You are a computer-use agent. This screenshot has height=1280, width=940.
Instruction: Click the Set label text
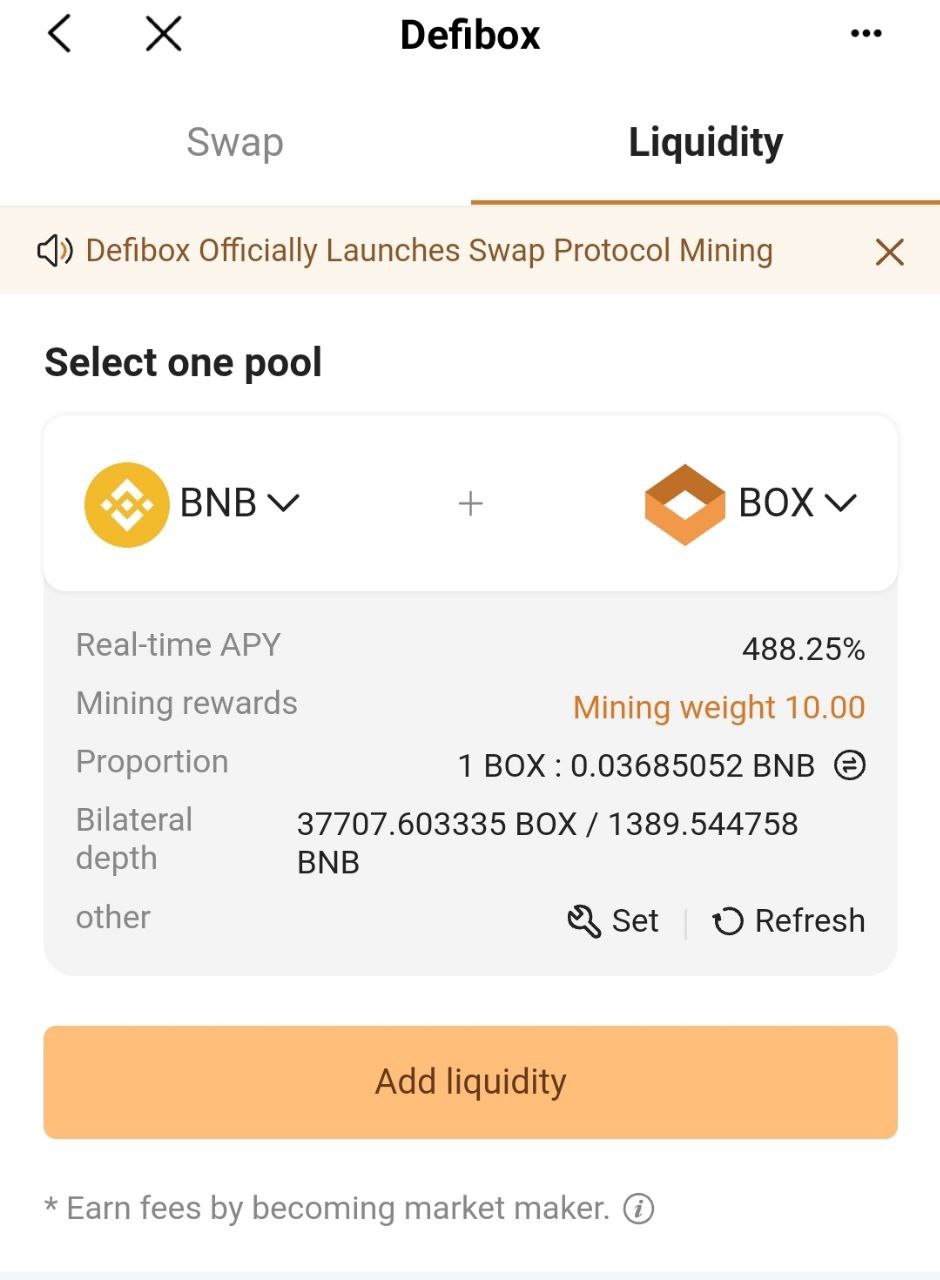(x=635, y=921)
